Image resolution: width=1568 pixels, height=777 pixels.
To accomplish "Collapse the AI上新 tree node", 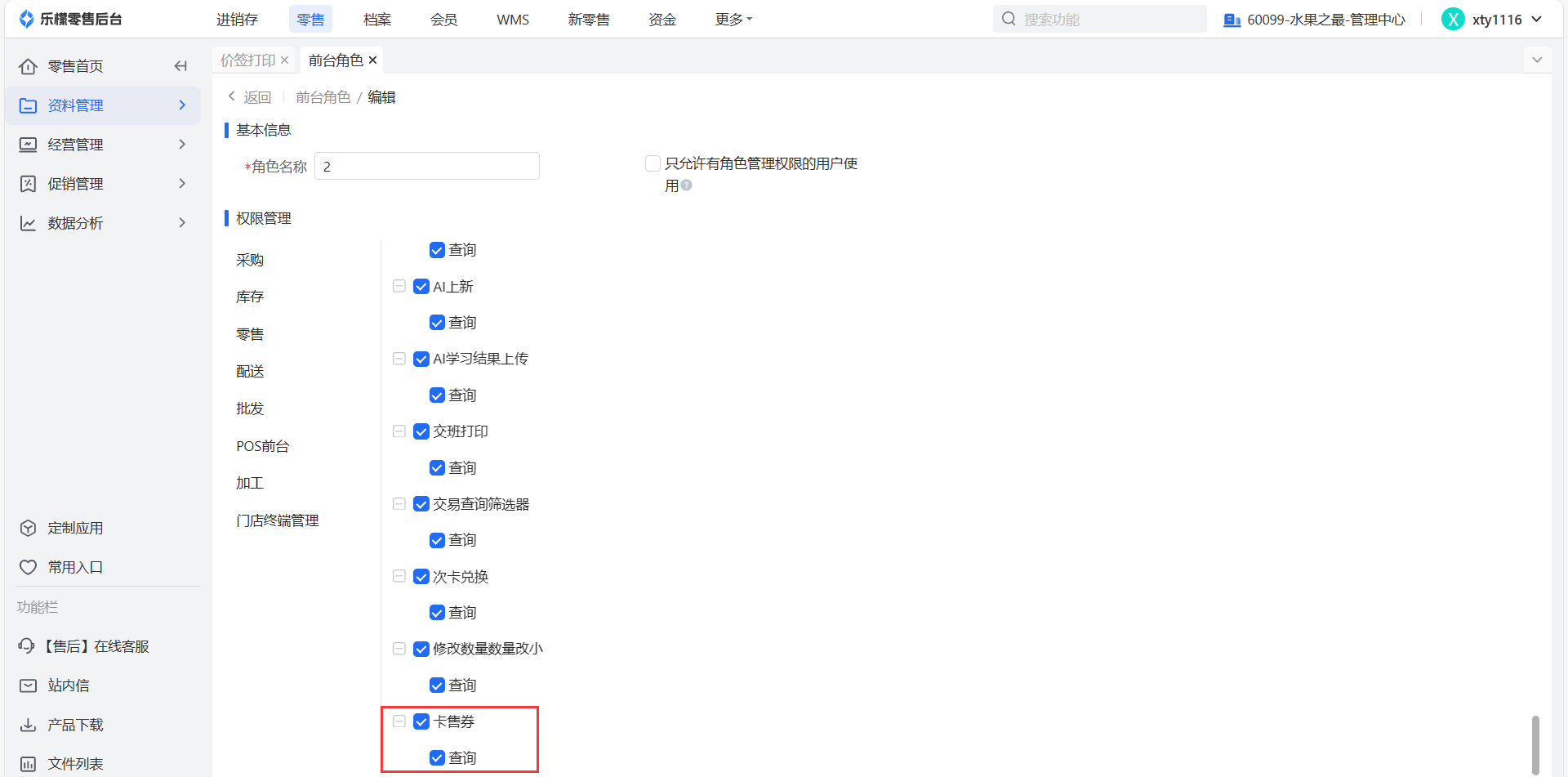I will click(399, 287).
